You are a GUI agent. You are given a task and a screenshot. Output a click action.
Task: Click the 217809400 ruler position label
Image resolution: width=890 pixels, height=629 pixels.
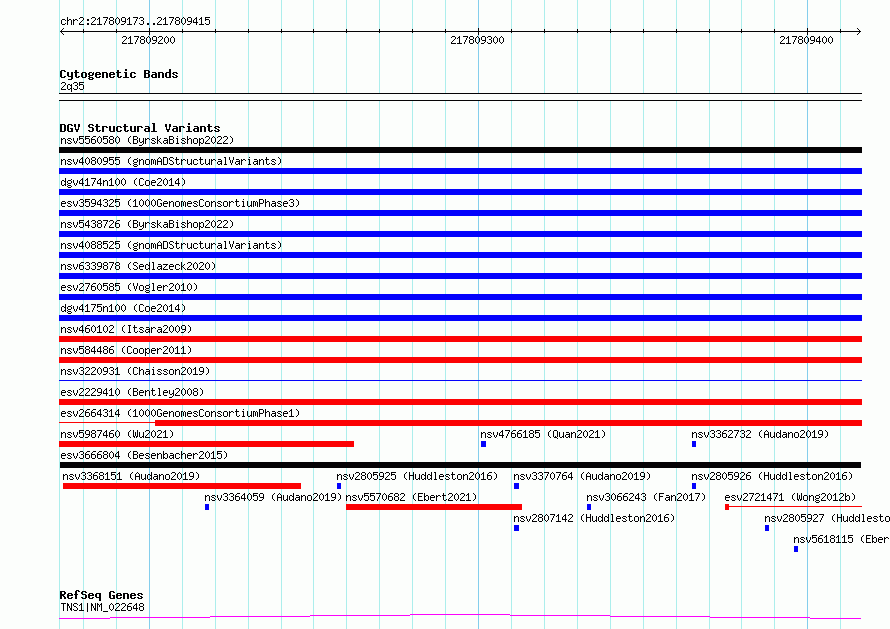tap(806, 40)
